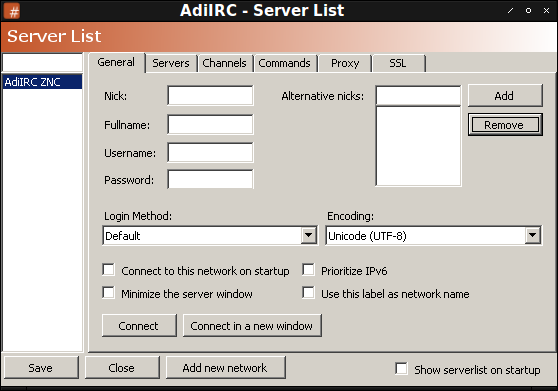Click the Encoding dropdown arrow

click(533, 235)
